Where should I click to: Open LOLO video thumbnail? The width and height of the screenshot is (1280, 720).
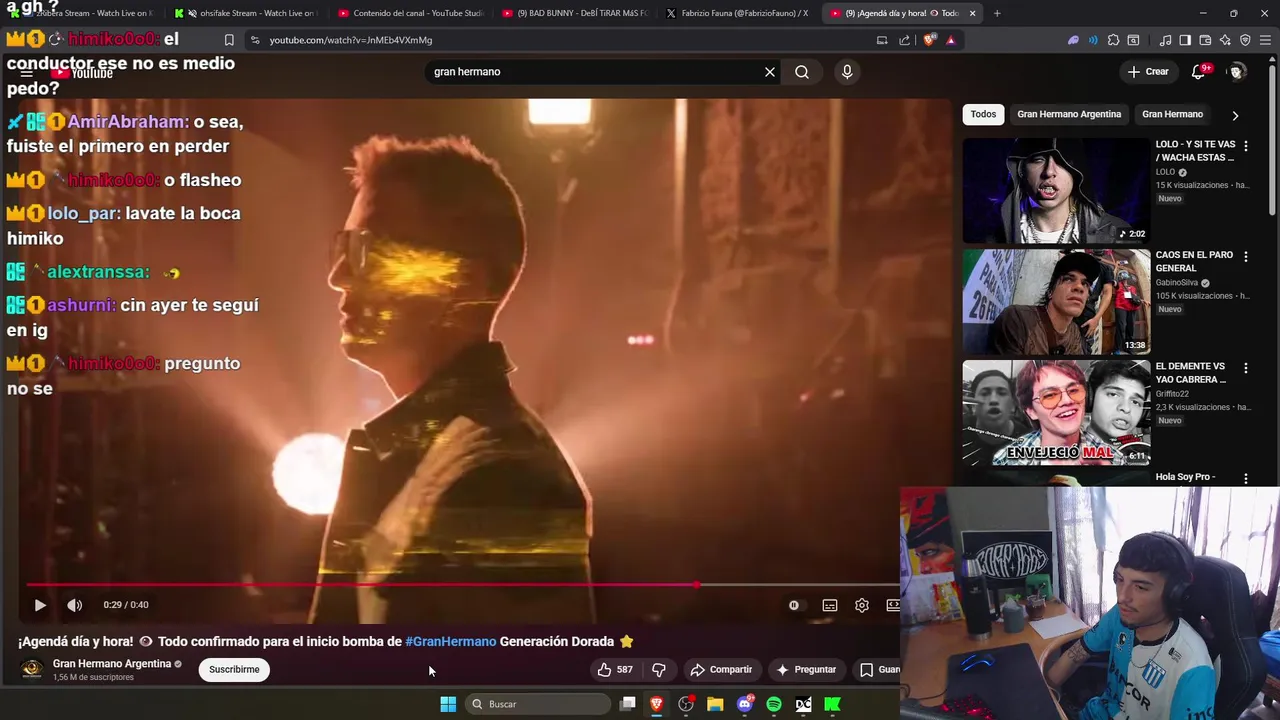pos(1056,190)
